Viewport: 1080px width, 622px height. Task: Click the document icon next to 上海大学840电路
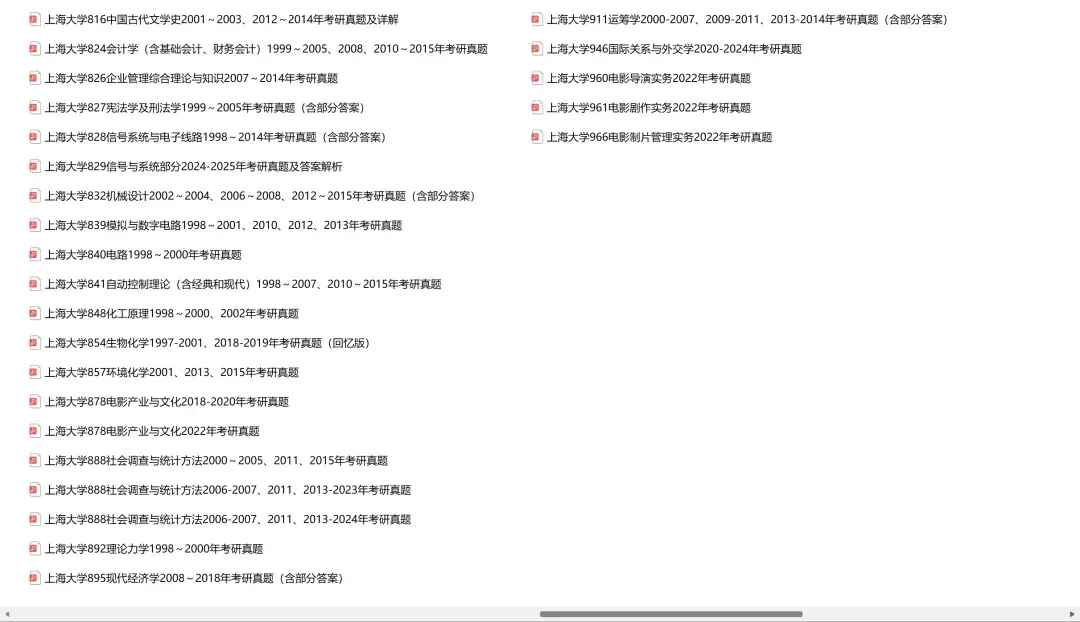click(x=34, y=254)
